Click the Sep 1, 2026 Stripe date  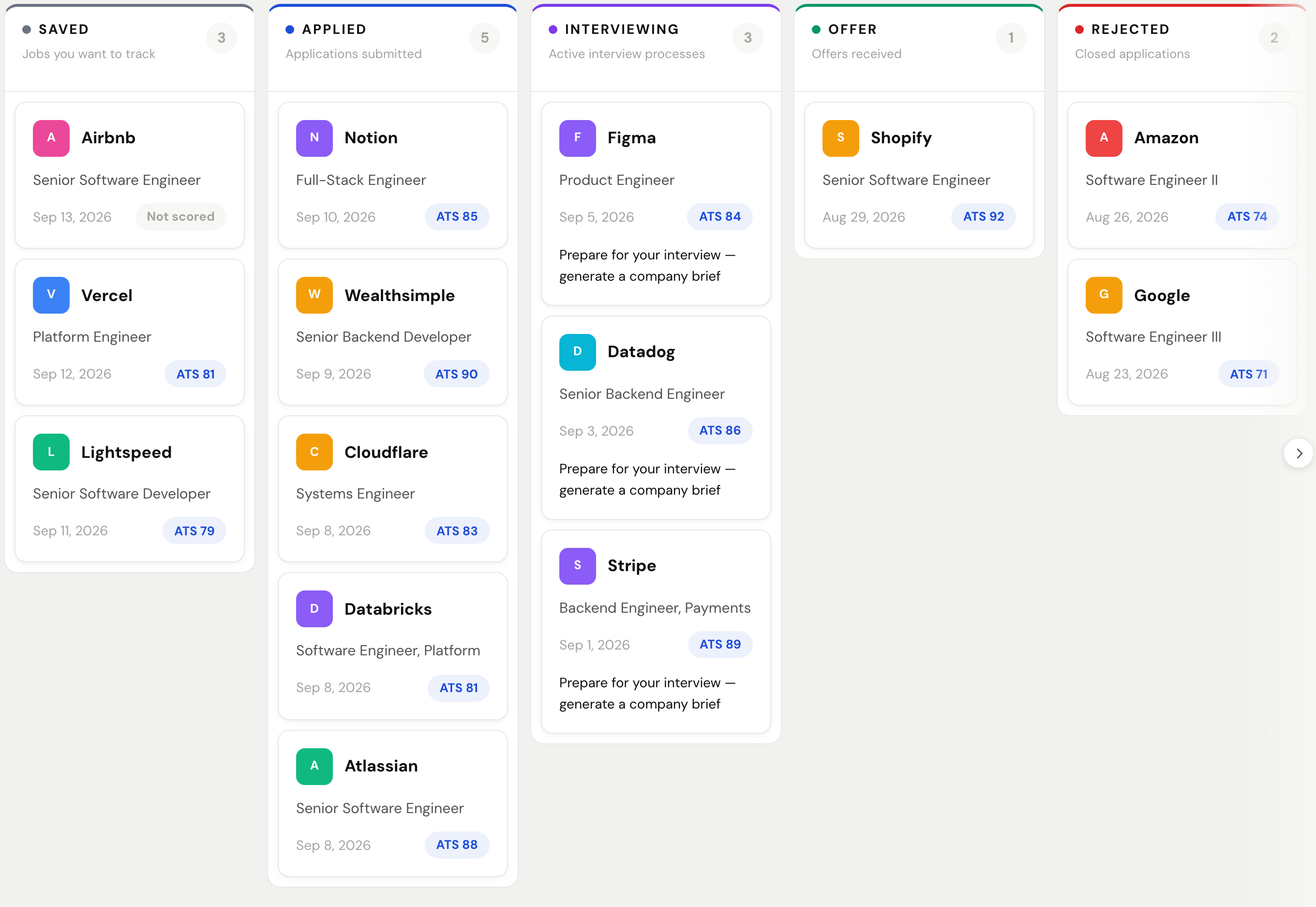(x=594, y=645)
